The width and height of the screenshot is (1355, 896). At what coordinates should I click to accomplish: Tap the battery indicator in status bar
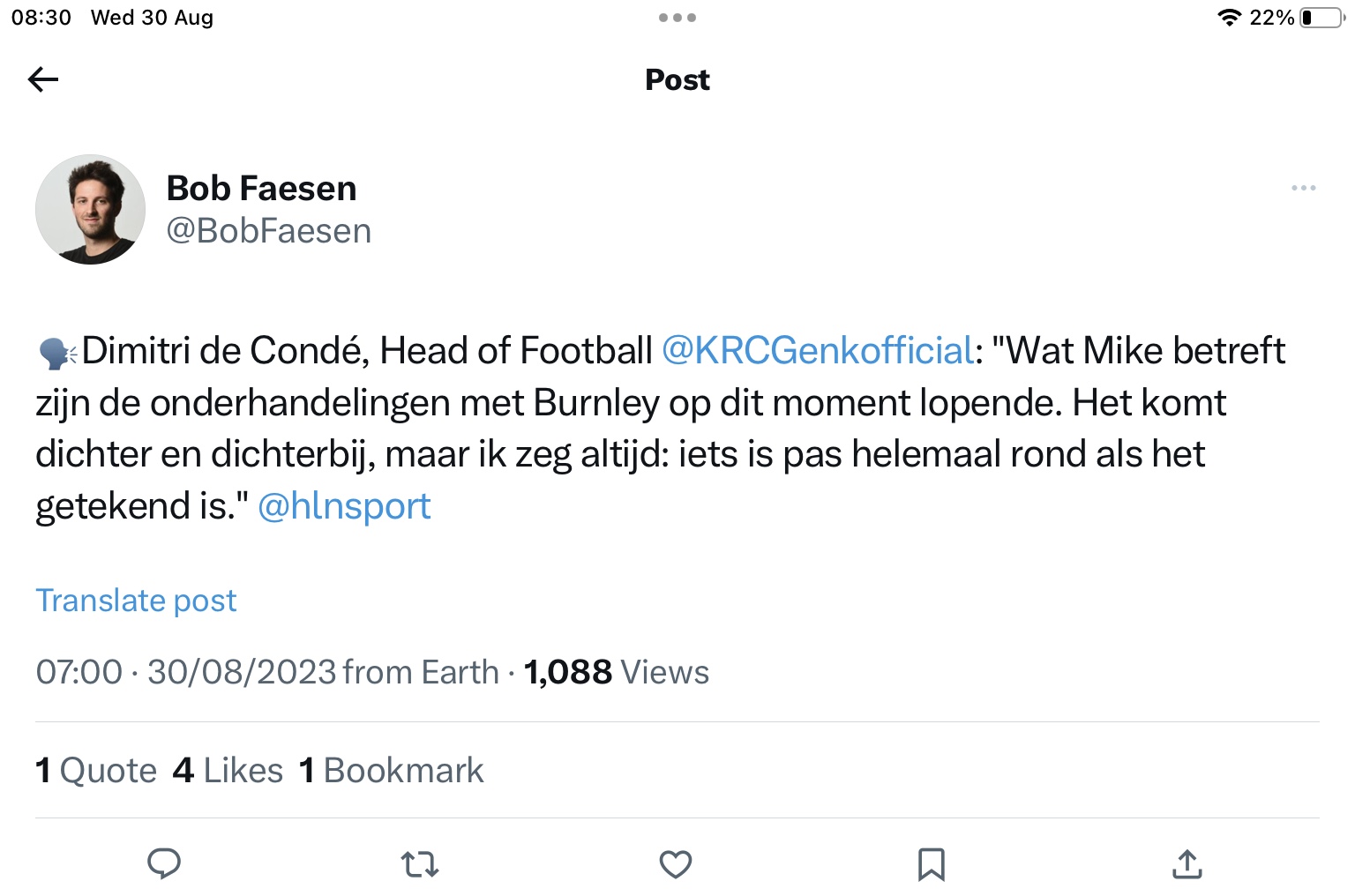coord(1321,18)
